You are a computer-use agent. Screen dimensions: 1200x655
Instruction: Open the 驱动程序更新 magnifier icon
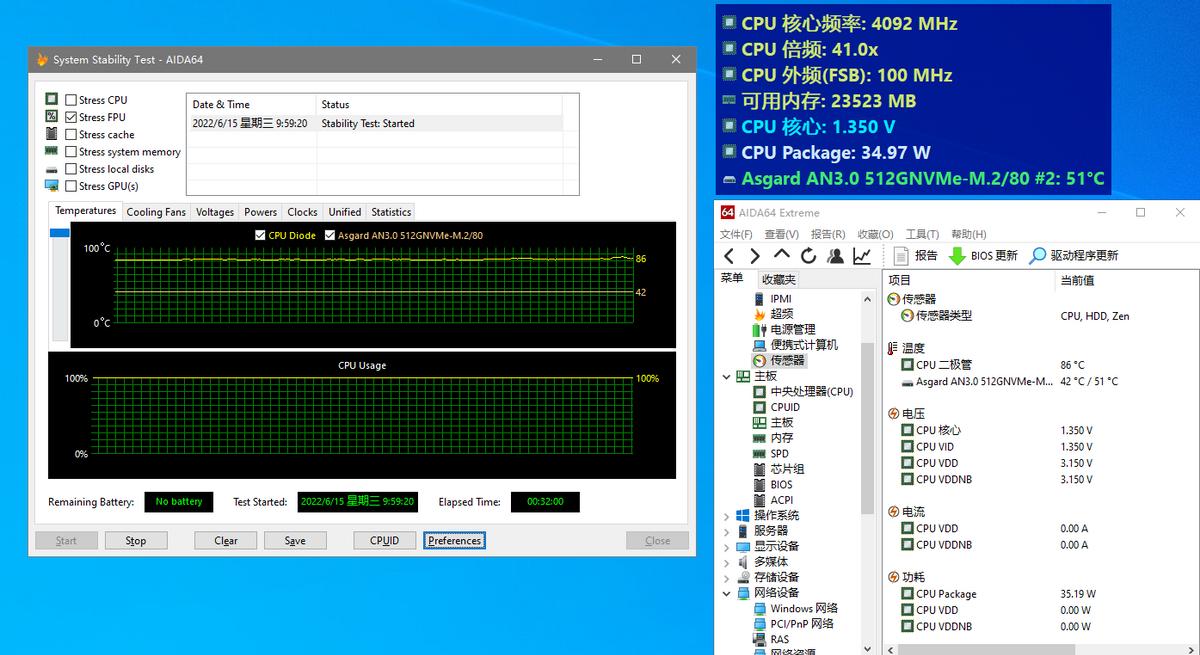click(1038, 256)
